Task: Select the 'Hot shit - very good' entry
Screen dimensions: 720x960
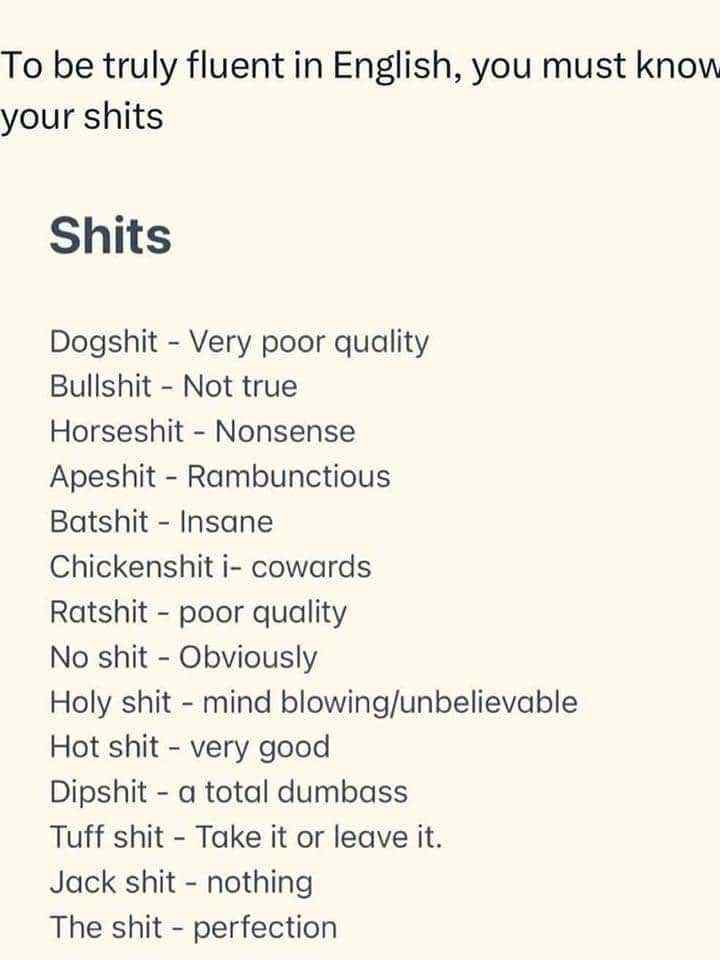Action: (x=190, y=748)
